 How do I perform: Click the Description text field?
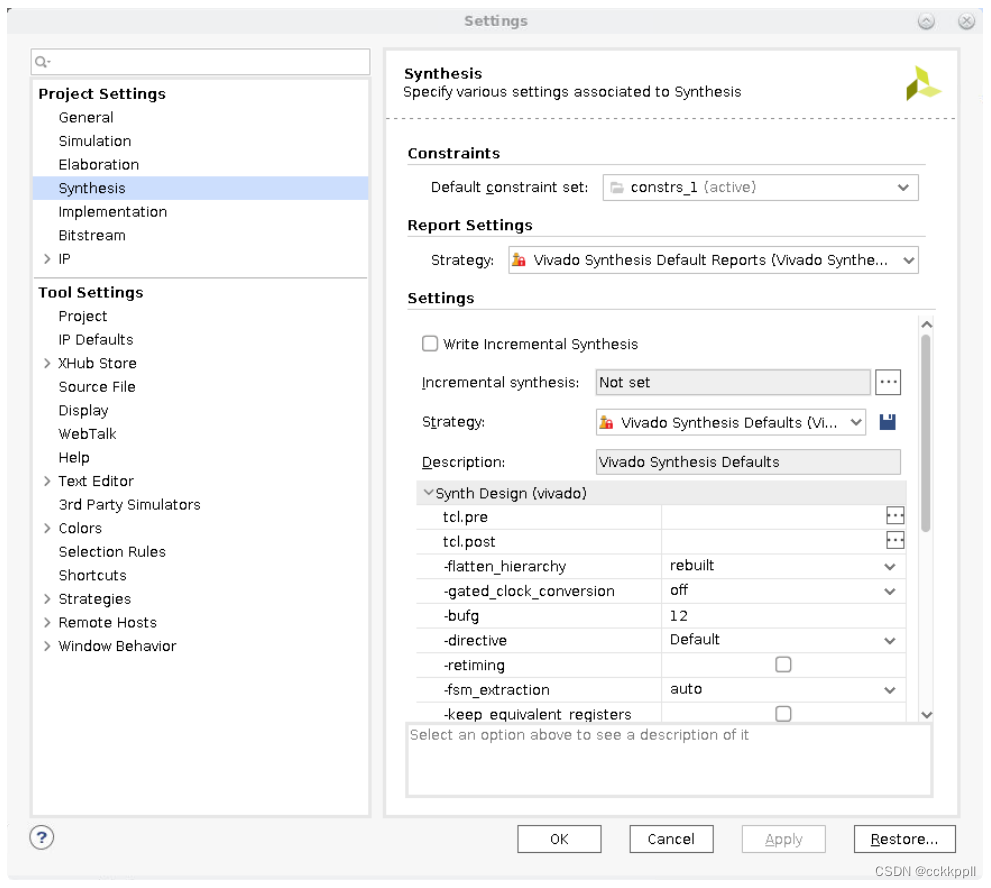coord(748,461)
